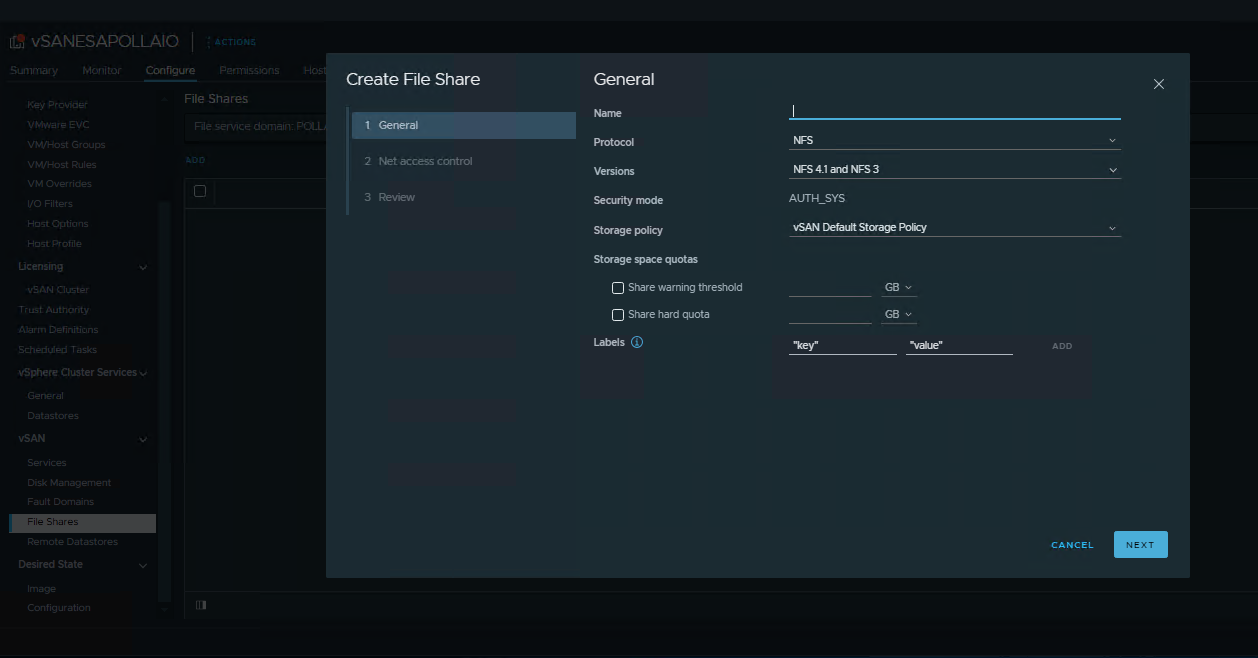Open vSAN Cluster licensing item
1258x658 pixels.
click(58, 290)
